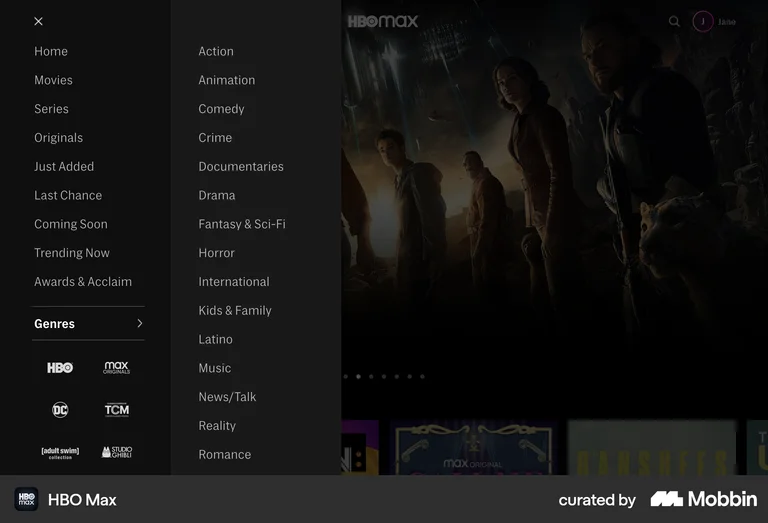Pick the Comedy genre
768x523 pixels.
[221, 109]
